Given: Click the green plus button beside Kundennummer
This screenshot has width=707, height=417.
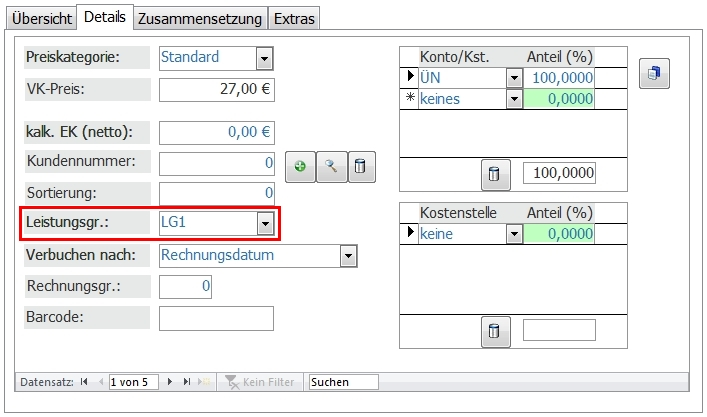Looking at the screenshot, I should [300, 167].
